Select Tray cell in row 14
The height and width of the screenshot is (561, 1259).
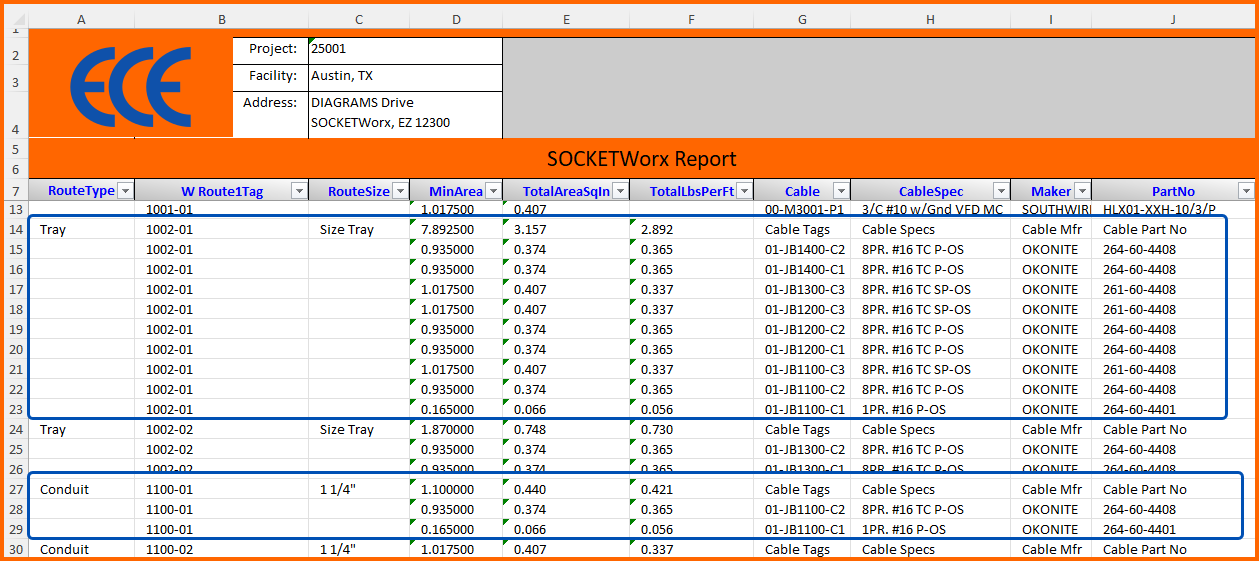coord(82,230)
